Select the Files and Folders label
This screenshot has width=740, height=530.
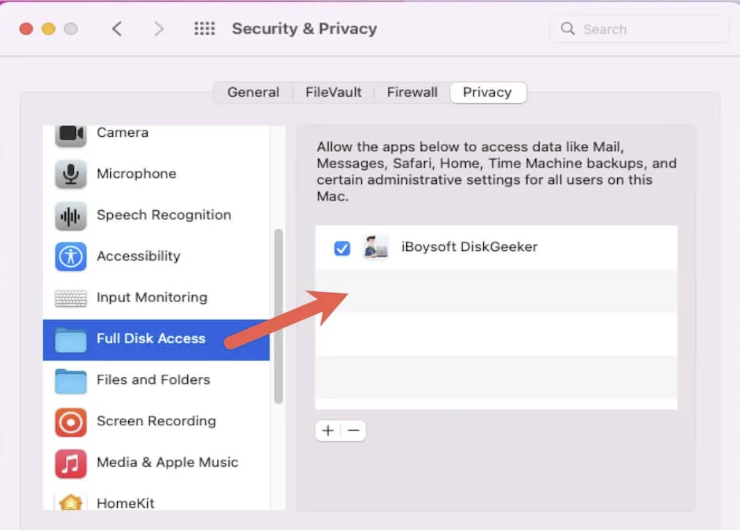153,380
